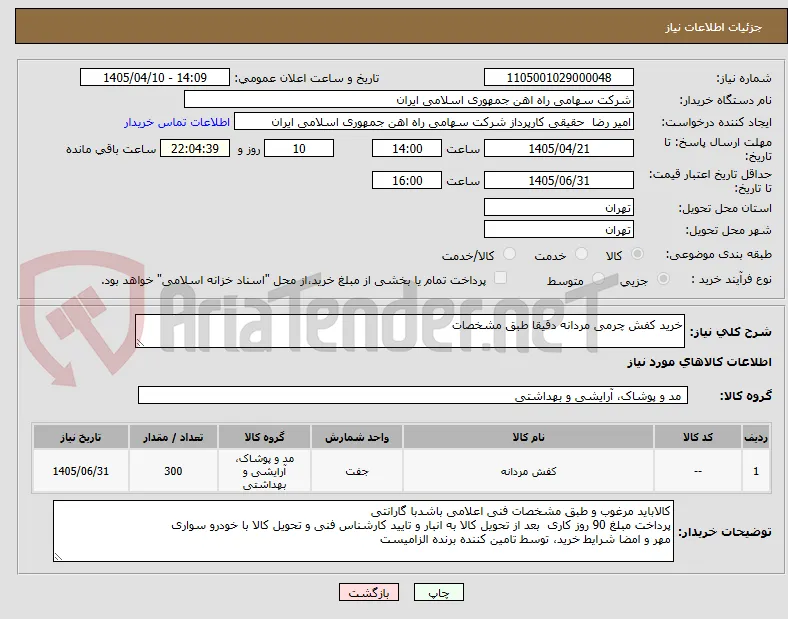Click the price validity date 1405/06/31 field
788x619 pixels.
point(558,180)
